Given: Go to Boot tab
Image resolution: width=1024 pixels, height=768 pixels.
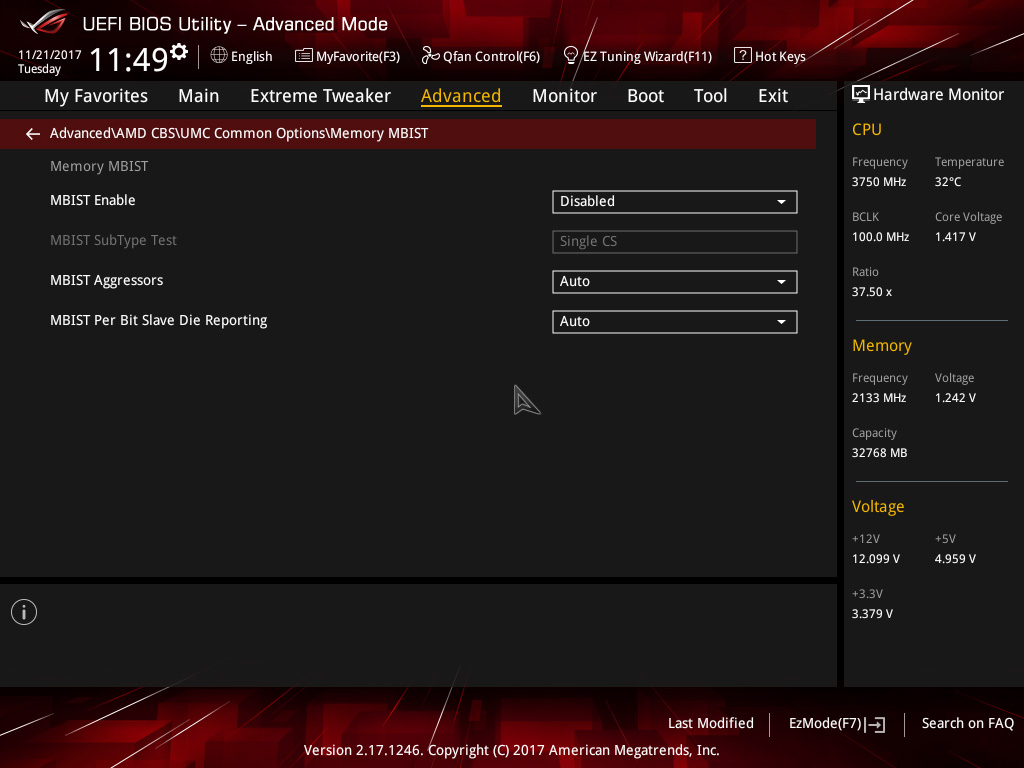Looking at the screenshot, I should pos(645,96).
